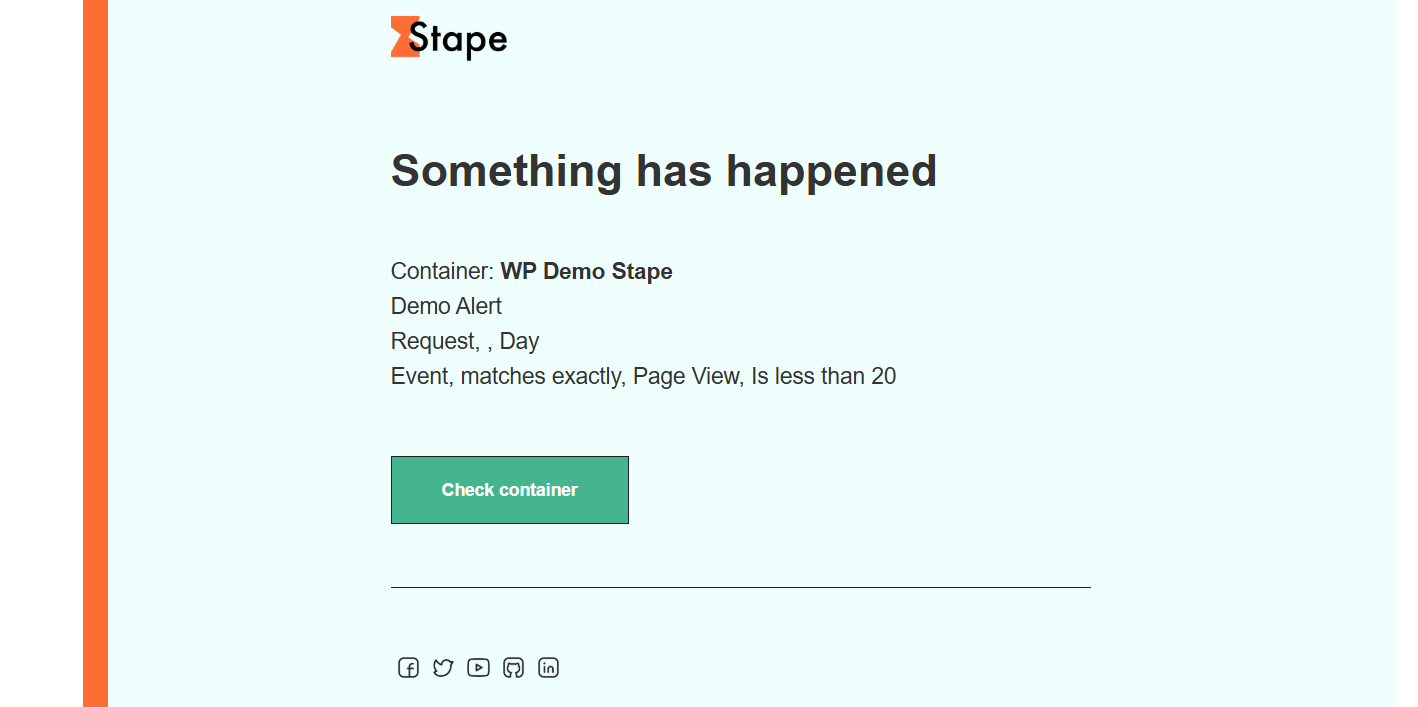Click the orange Stape logo mark

point(402,37)
